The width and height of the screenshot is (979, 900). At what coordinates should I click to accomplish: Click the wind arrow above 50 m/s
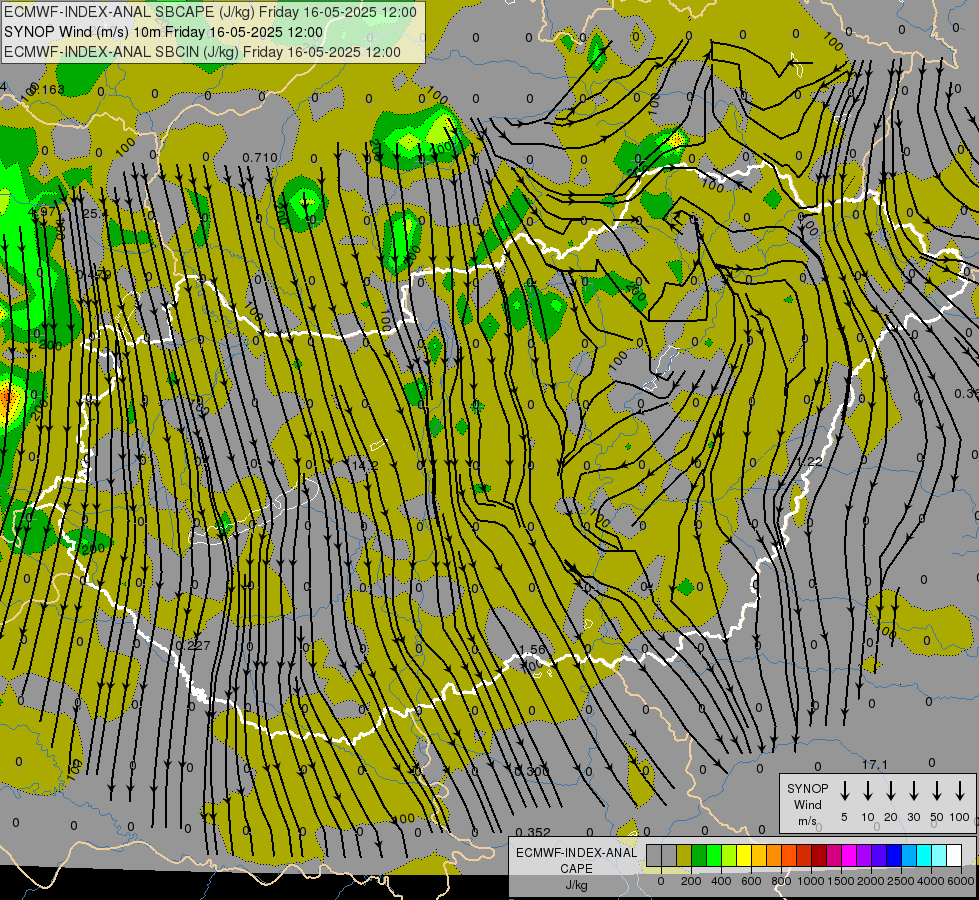coord(937,791)
